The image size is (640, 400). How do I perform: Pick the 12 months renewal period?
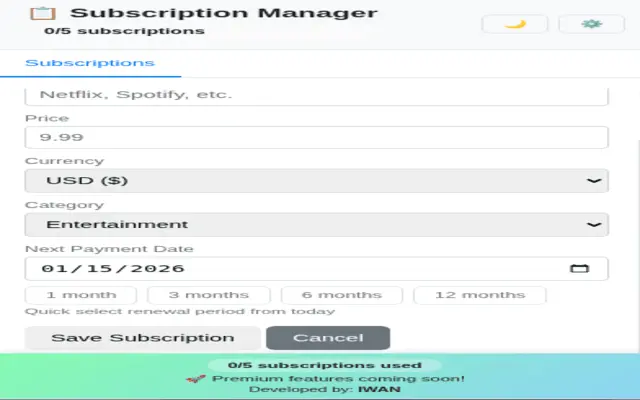(x=480, y=295)
